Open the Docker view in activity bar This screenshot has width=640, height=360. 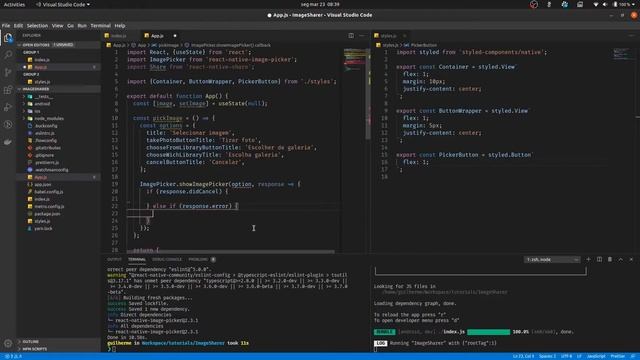pyautogui.click(x=8, y=142)
